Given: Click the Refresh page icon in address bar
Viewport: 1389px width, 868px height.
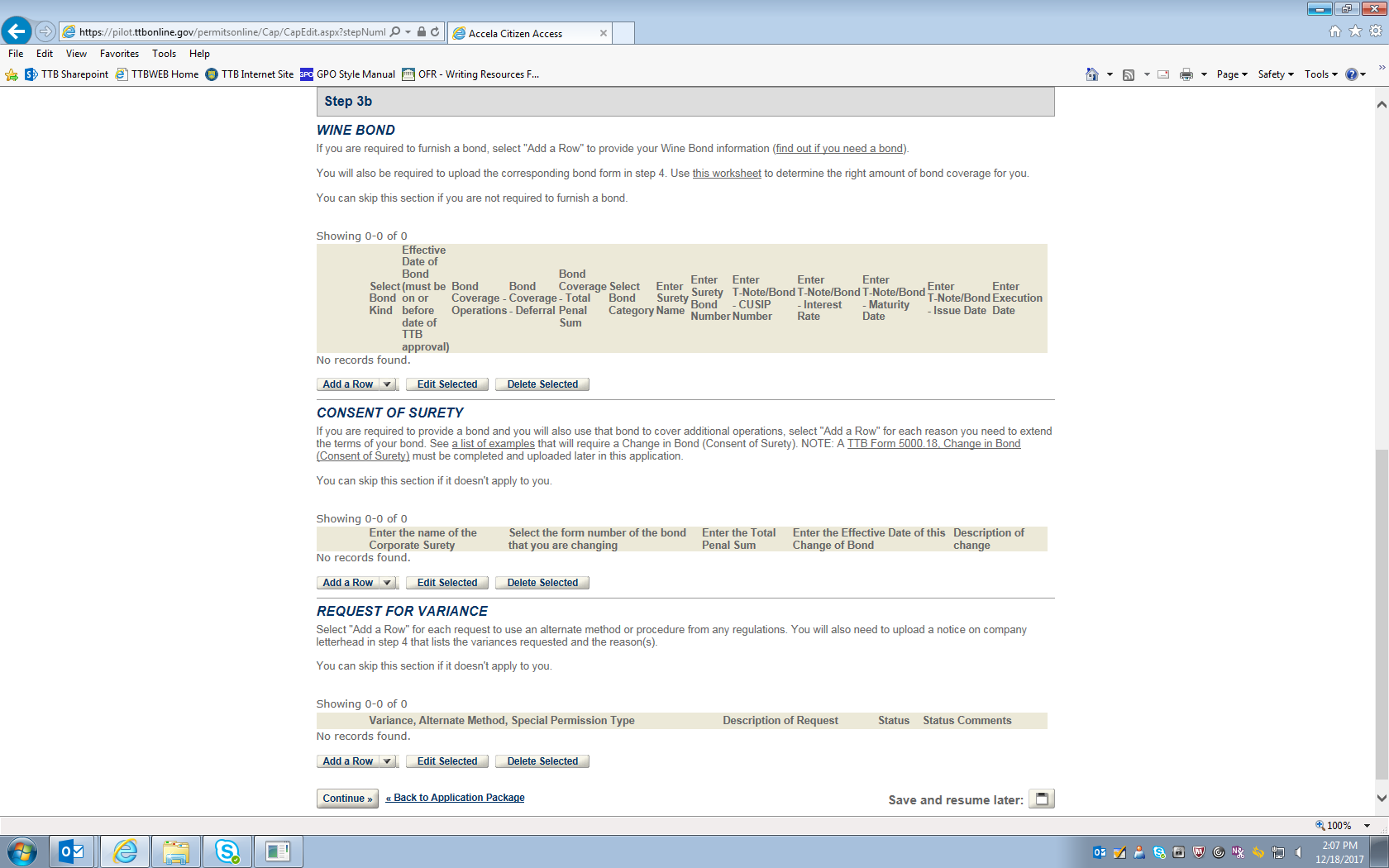Looking at the screenshot, I should click(435, 32).
